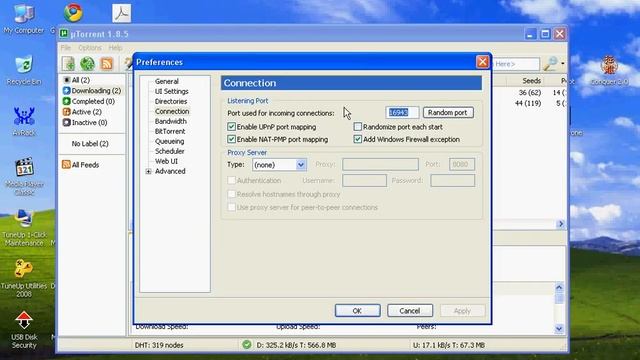Viewport: 640px width, 360px height.
Task: Open the Options menu in µTorrent
Action: click(x=90, y=48)
